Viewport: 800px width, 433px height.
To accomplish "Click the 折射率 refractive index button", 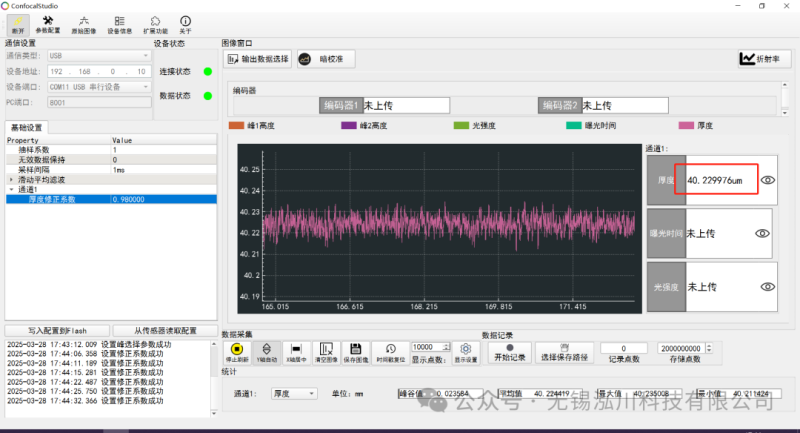I will click(763, 59).
